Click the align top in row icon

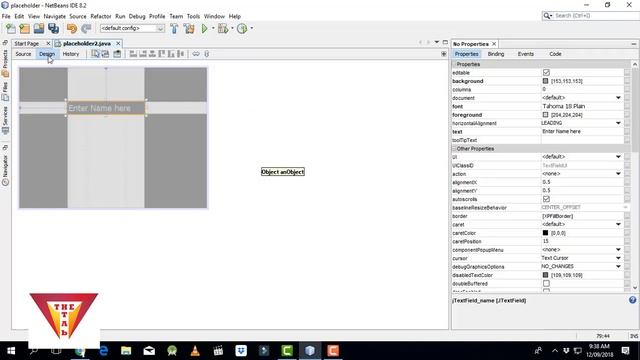[162, 54]
